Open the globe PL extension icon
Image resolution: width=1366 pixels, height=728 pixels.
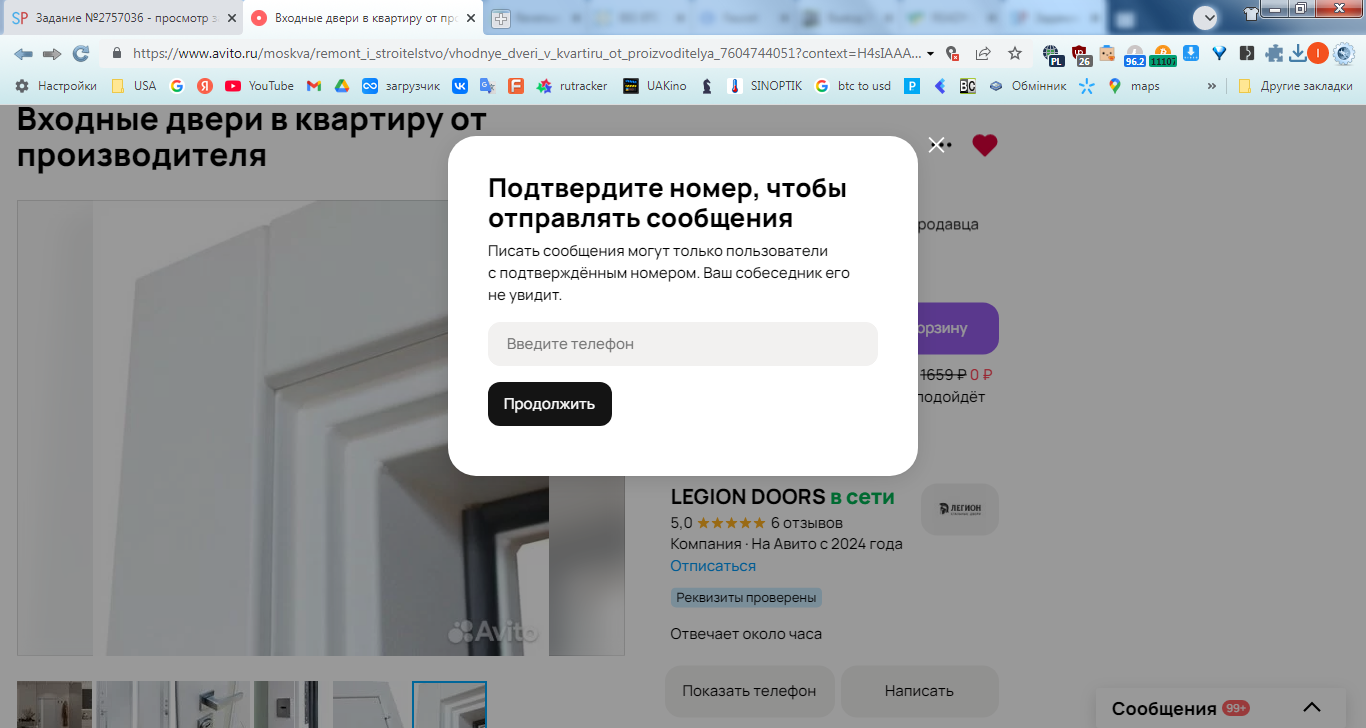[1052, 55]
